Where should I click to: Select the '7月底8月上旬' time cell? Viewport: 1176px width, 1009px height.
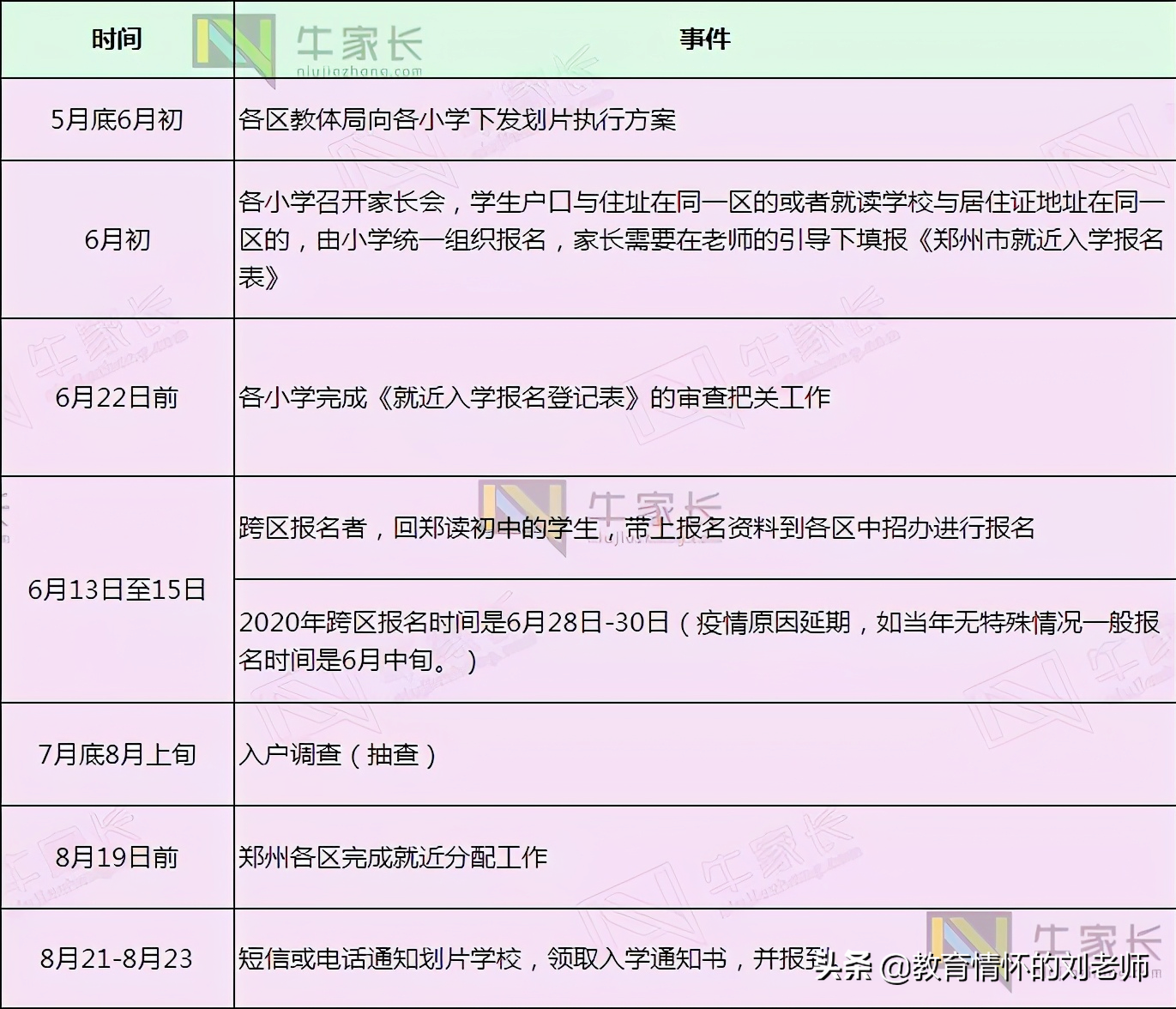117,754
